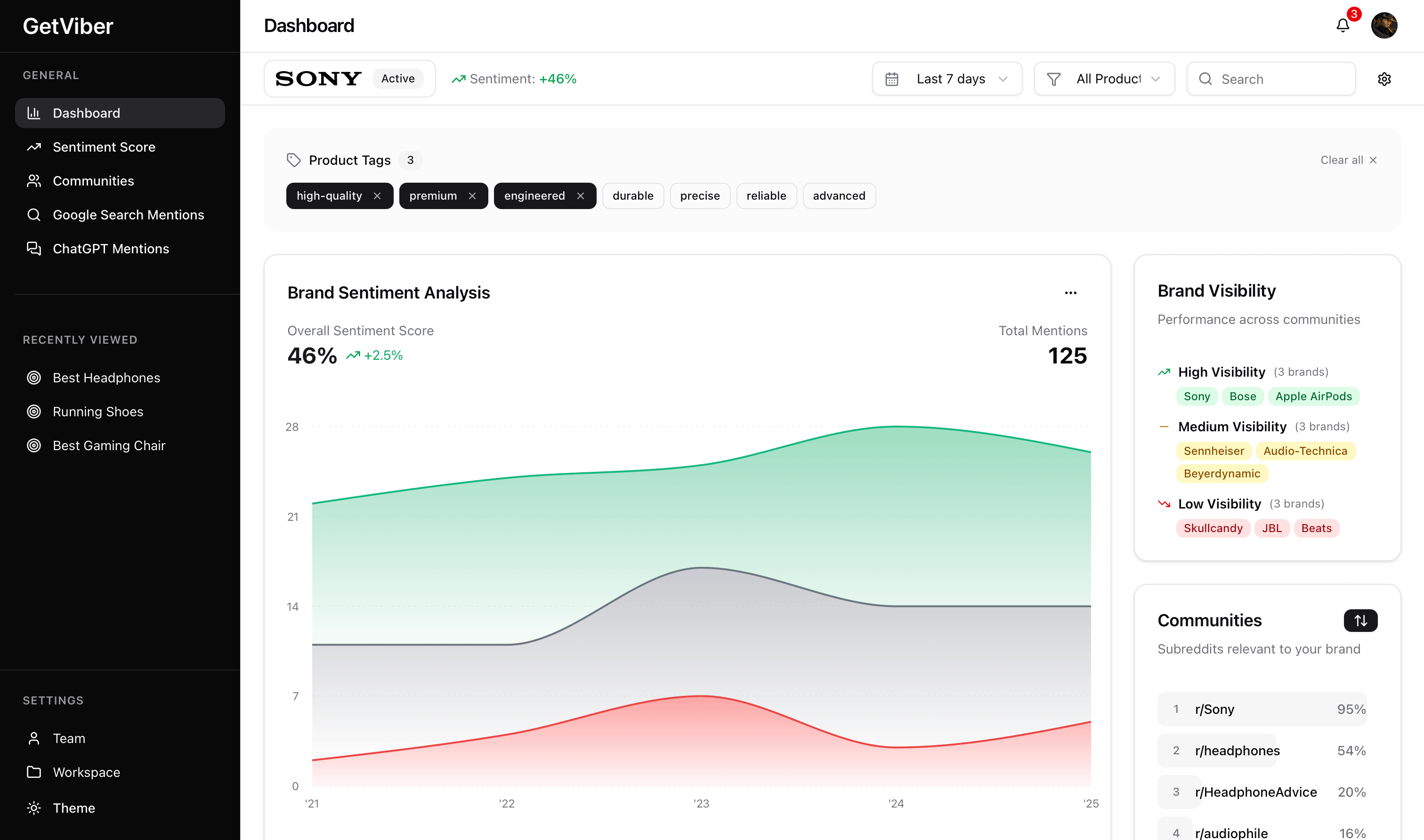Screen dimensions: 1424x840
Task: Open the Last 7 days dropdown
Action: click(947, 79)
